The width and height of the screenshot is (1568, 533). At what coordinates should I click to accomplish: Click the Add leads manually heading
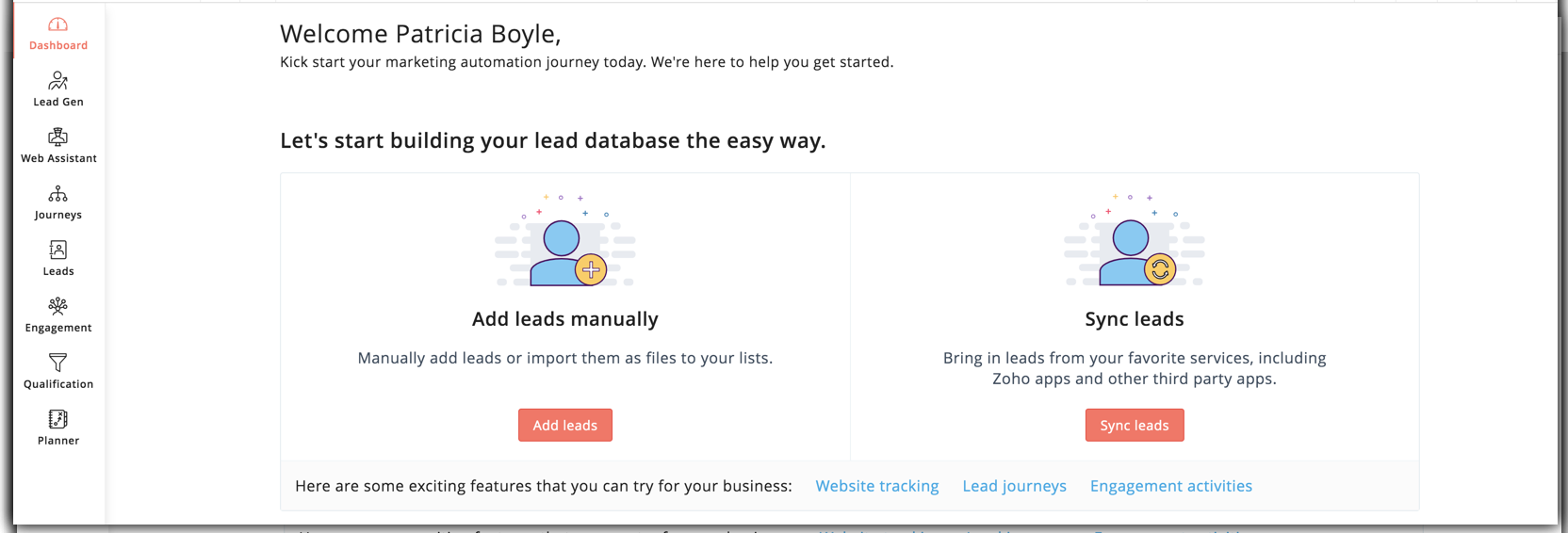click(565, 319)
